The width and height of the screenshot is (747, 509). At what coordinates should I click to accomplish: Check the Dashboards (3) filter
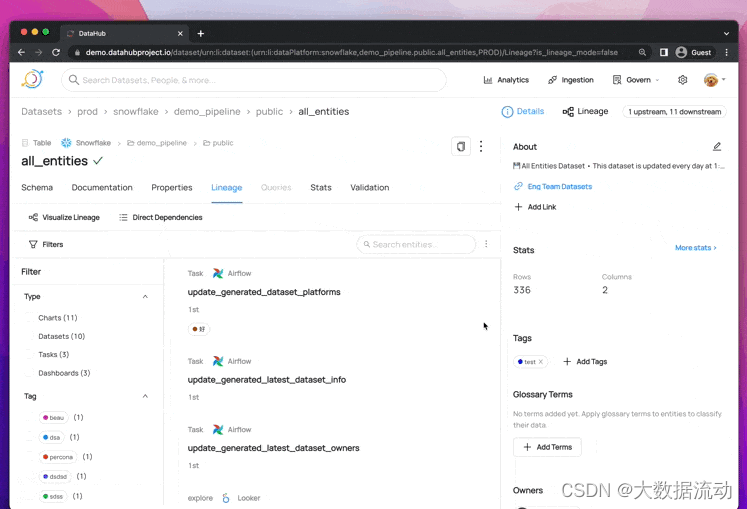(30, 373)
